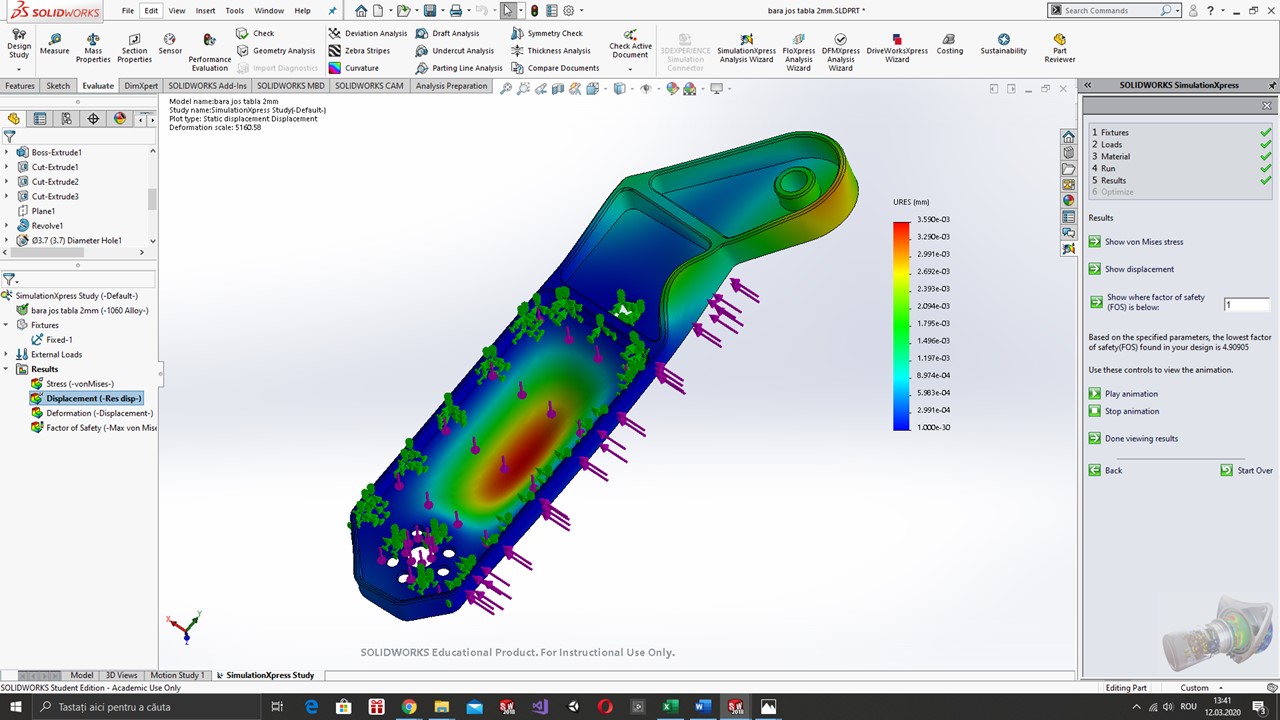Collapse the Fixtures node
The width and height of the screenshot is (1280, 720).
tap(7, 325)
